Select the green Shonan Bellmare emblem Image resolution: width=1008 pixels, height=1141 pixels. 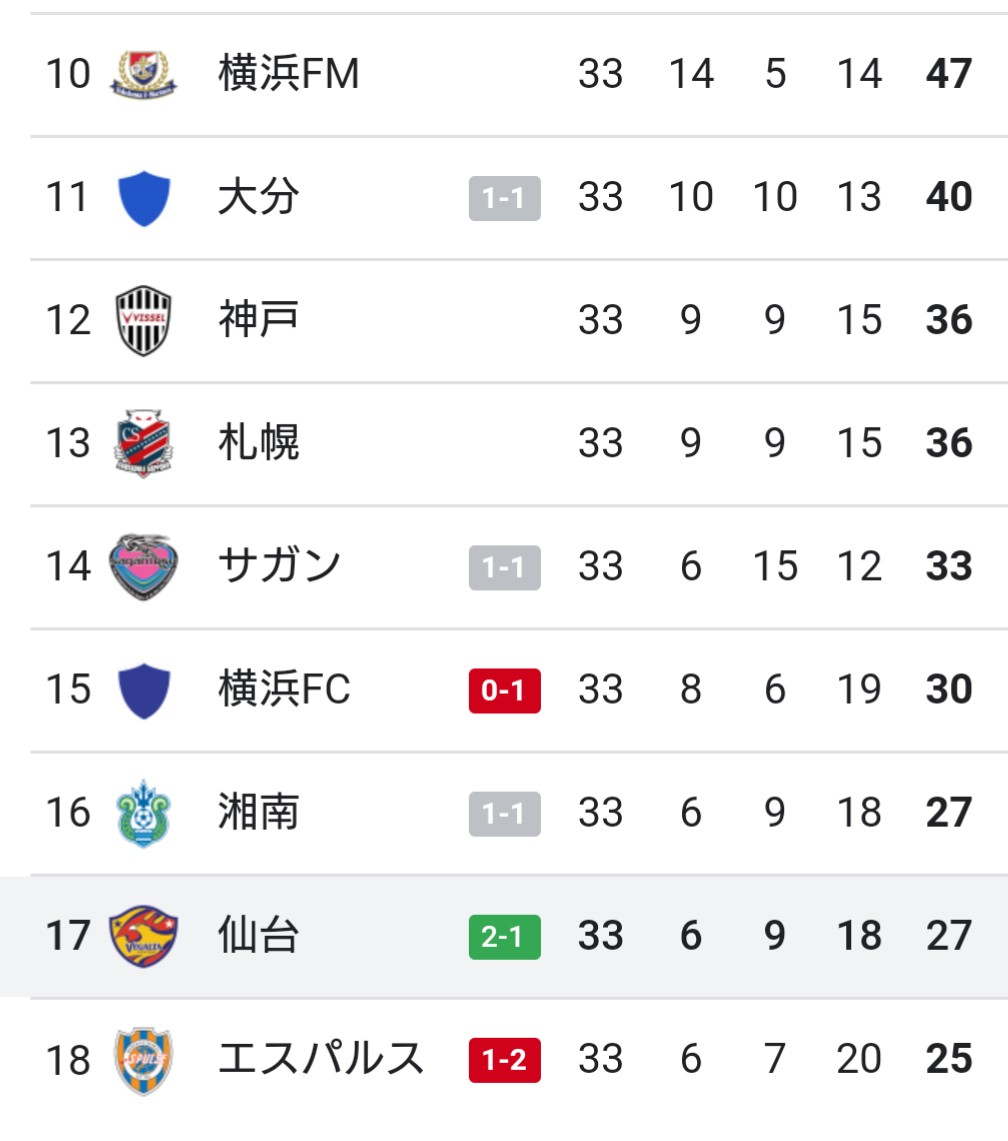[x=144, y=813]
